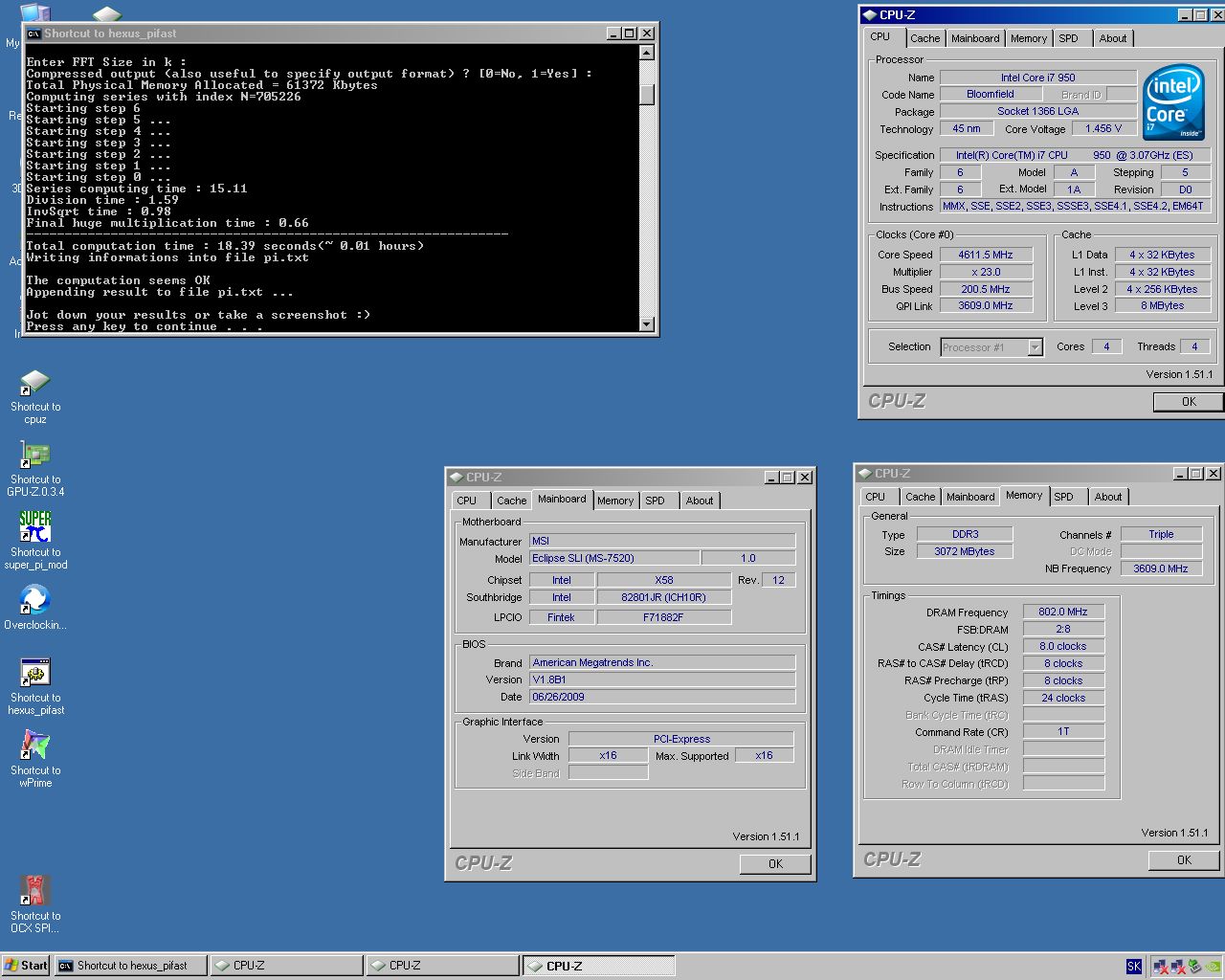Click the Intel Core i7 logo badge

[x=1174, y=101]
